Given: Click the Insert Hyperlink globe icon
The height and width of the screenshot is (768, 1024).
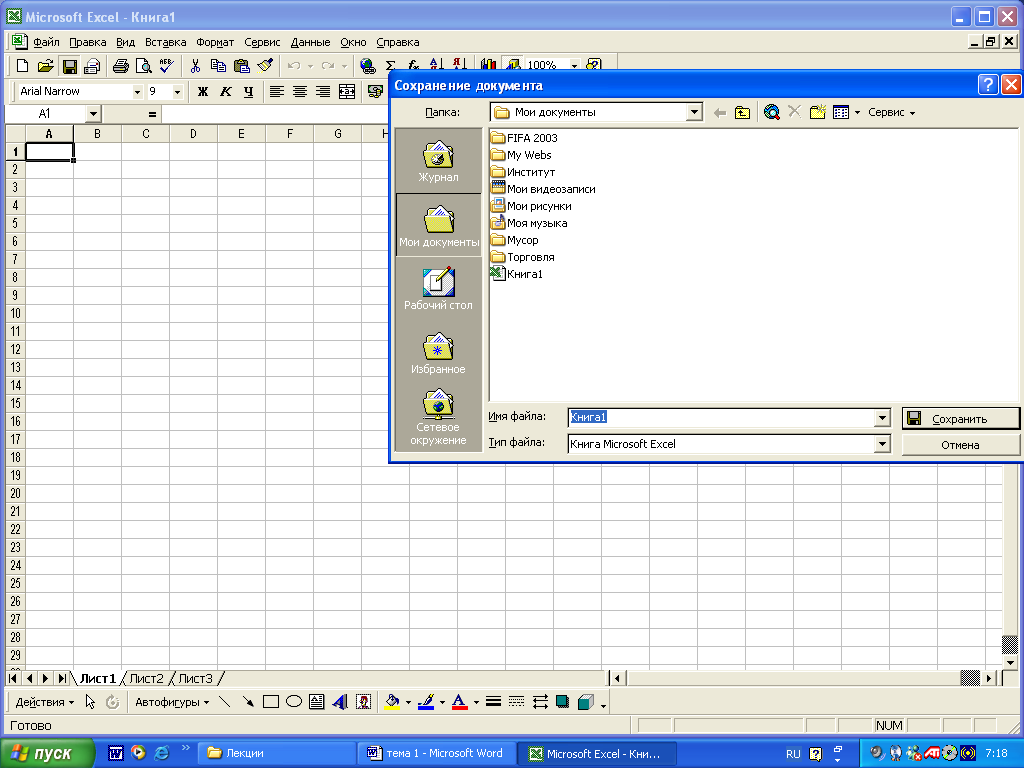Looking at the screenshot, I should coord(368,65).
